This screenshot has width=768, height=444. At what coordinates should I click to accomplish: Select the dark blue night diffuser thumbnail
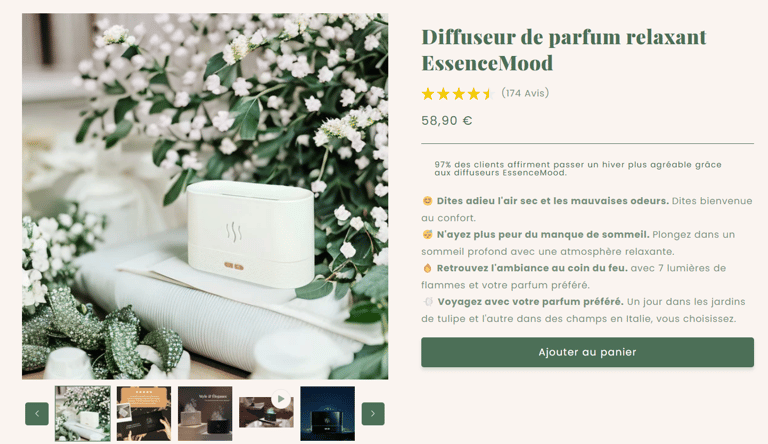point(327,414)
